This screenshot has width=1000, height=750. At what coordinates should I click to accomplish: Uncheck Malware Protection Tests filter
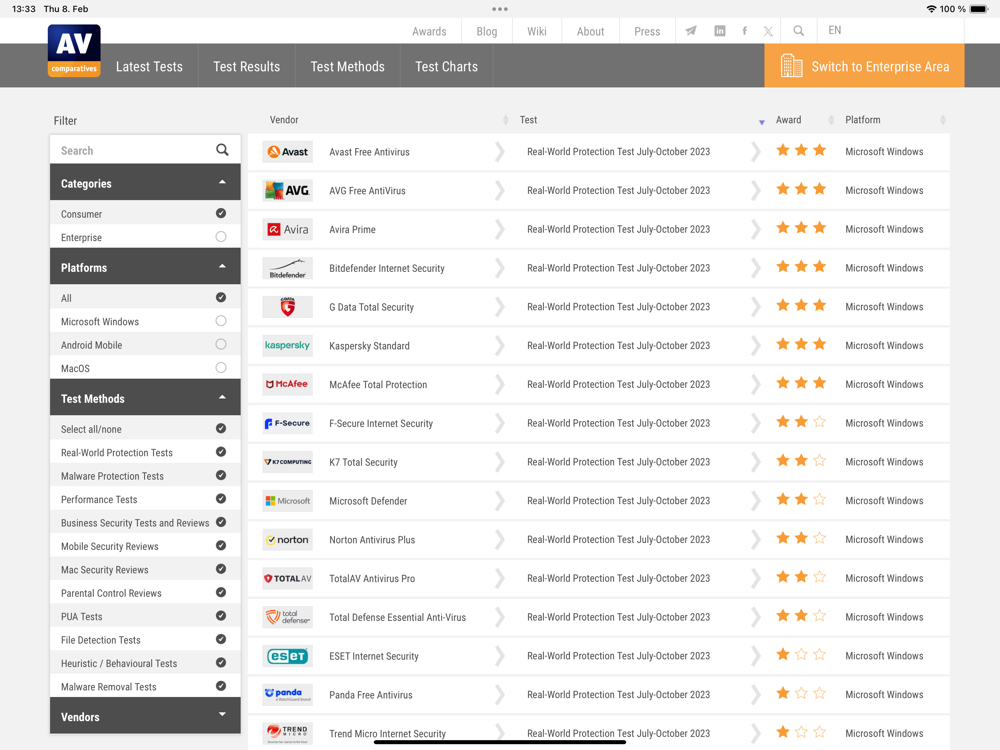coord(221,475)
